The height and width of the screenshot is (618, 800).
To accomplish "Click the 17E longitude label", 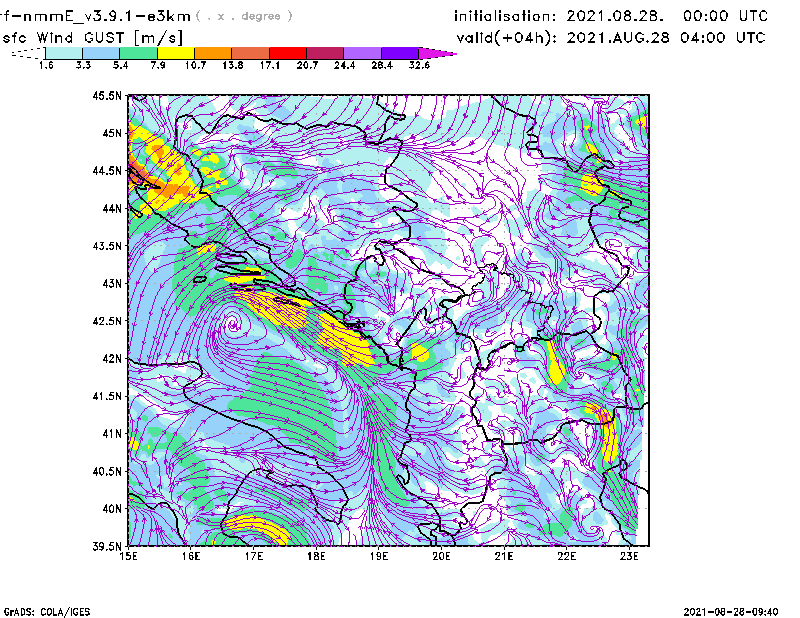I will 254,556.
